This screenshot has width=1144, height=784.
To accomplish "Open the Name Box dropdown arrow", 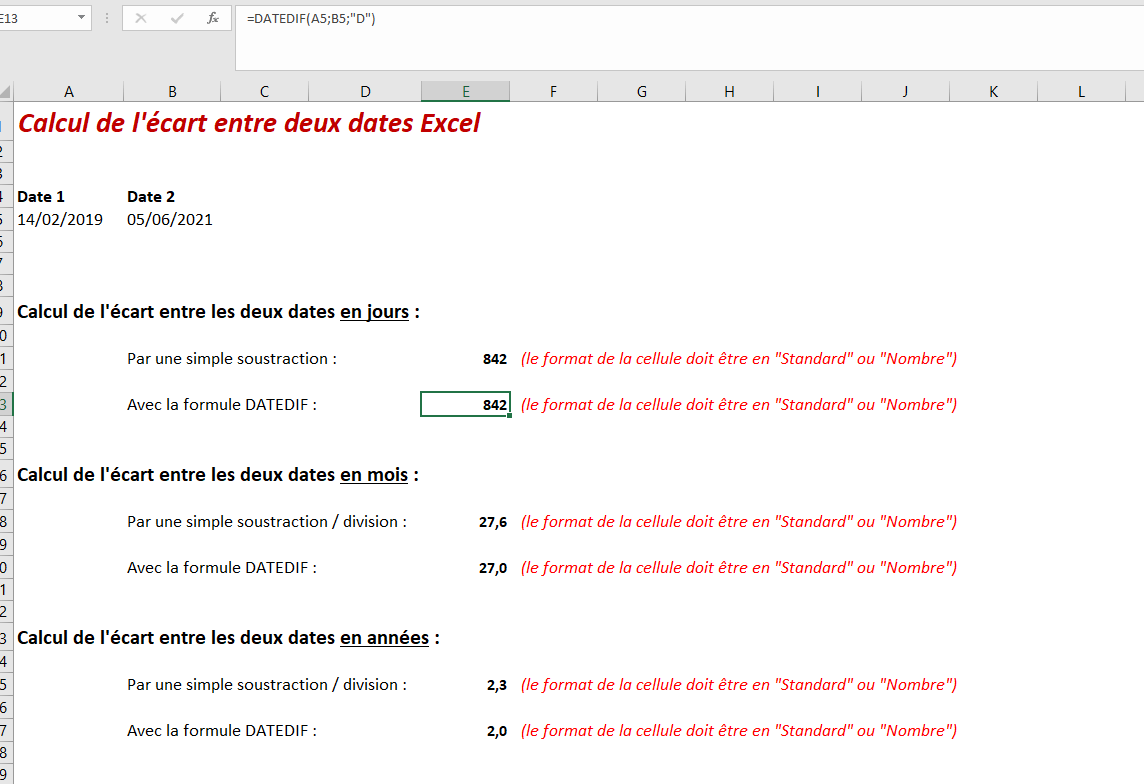I will click(81, 18).
